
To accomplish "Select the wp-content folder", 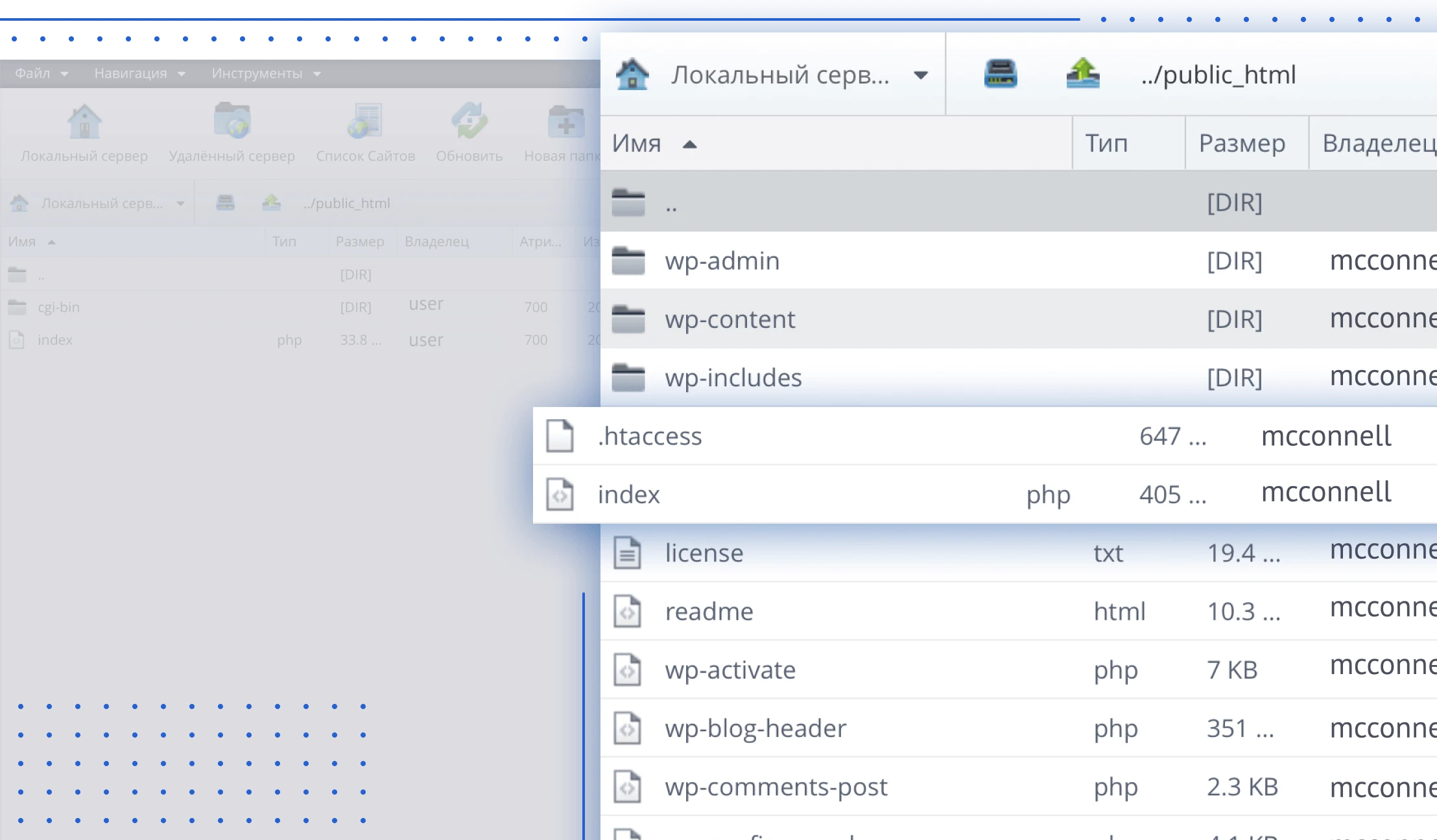I will [730, 319].
